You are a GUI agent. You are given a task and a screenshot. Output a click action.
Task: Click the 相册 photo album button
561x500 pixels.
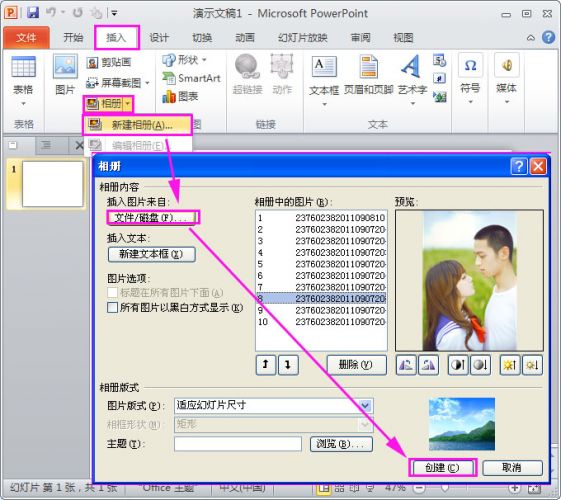pyautogui.click(x=104, y=104)
